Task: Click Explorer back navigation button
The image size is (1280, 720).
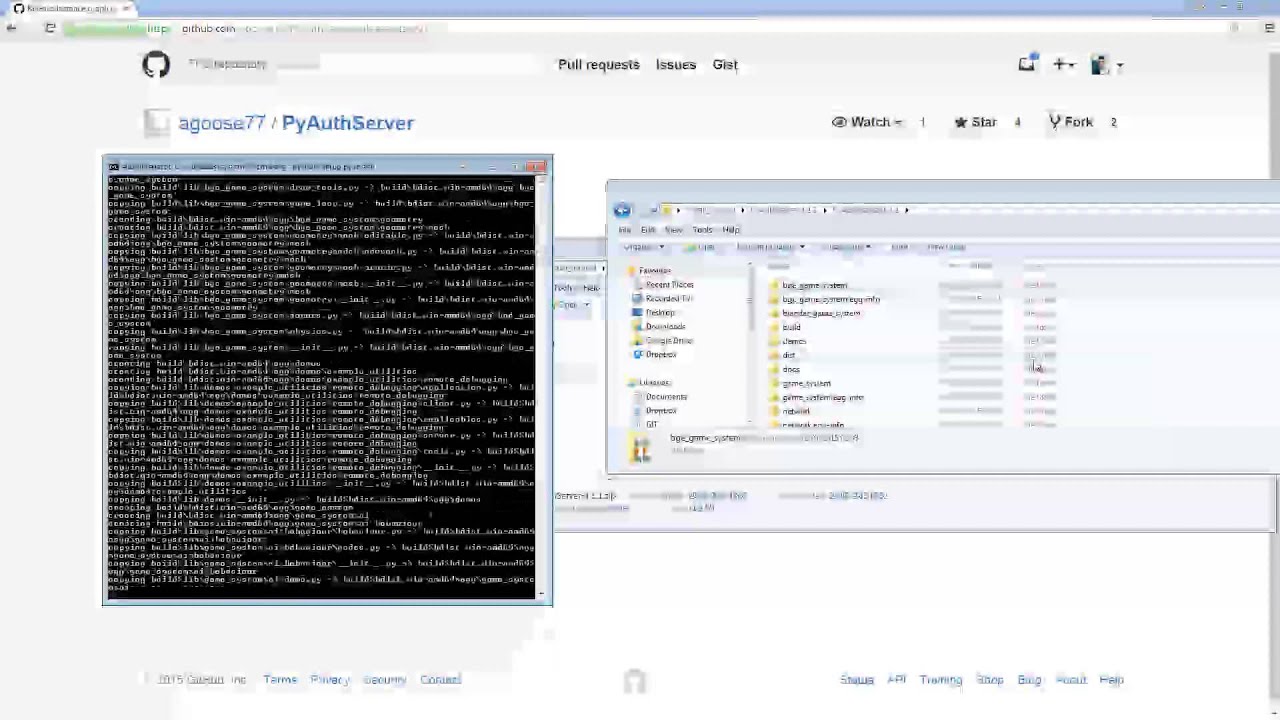Action: point(622,210)
